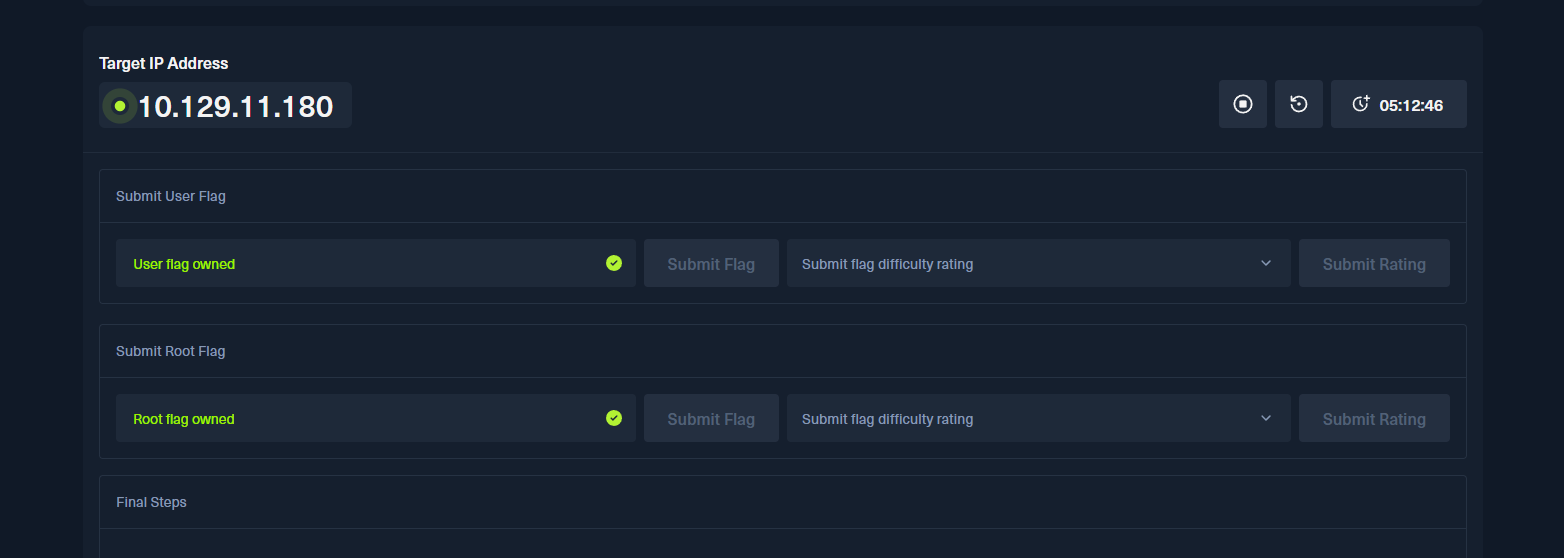
Task: Reset the target machine
Action: (1299, 104)
